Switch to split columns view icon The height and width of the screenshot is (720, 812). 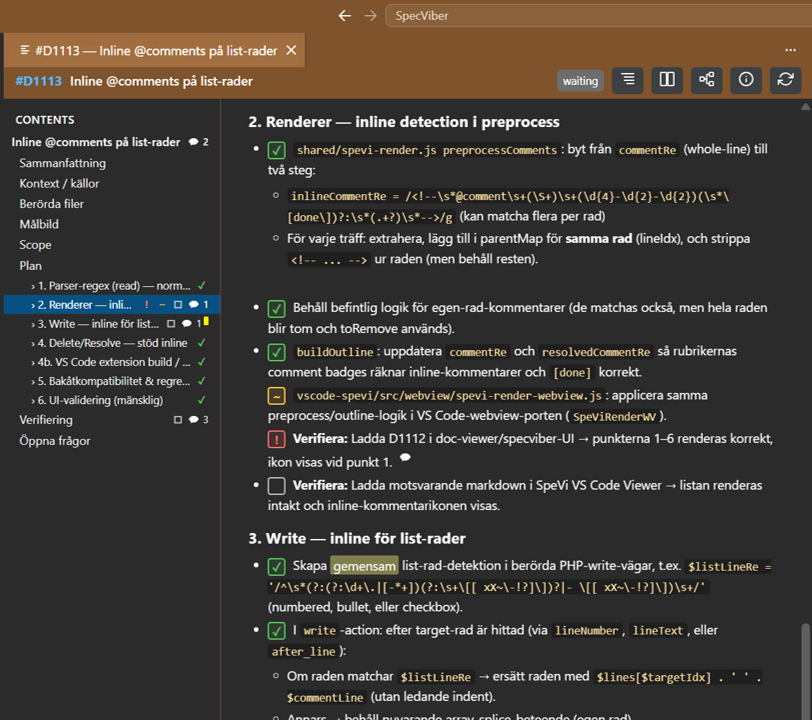(667, 80)
